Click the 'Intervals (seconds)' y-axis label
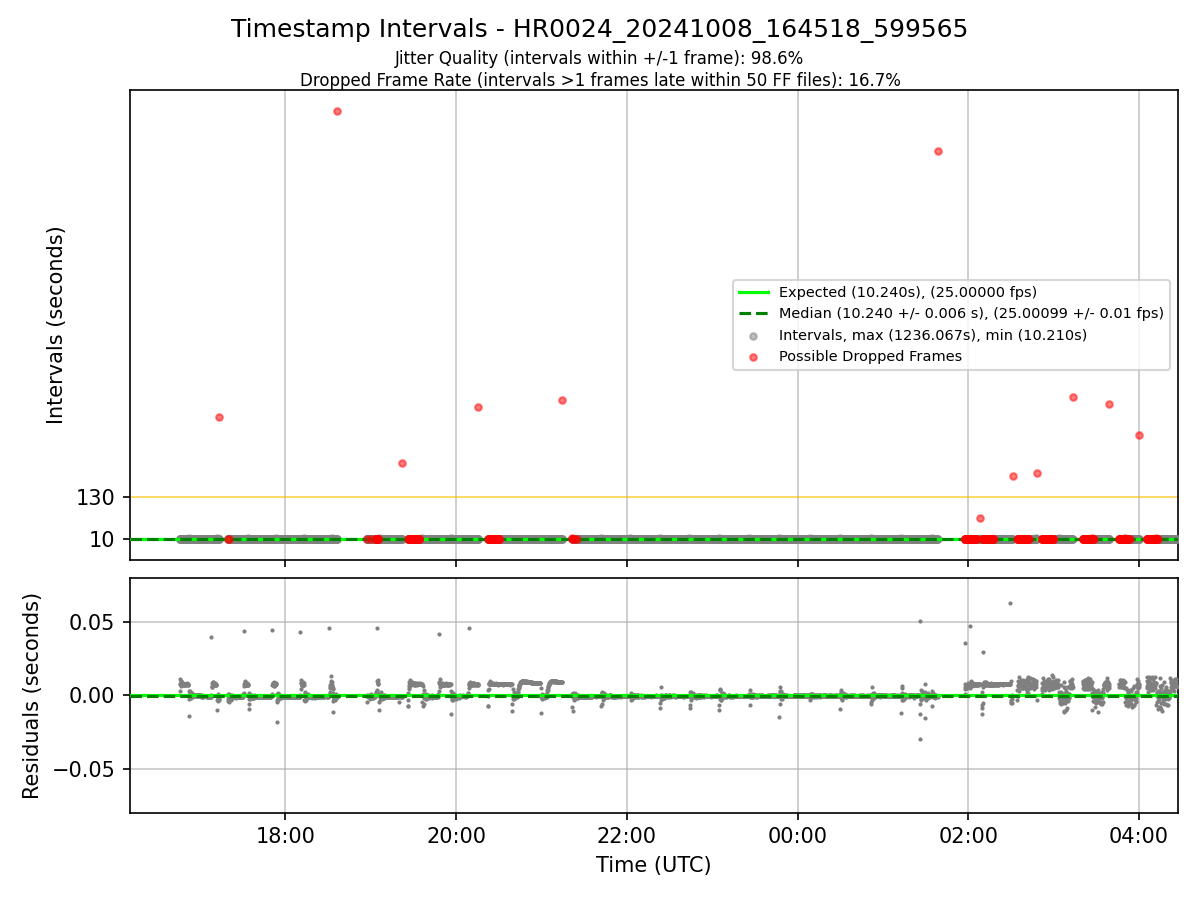1200x900 pixels. pyautogui.click(x=56, y=324)
